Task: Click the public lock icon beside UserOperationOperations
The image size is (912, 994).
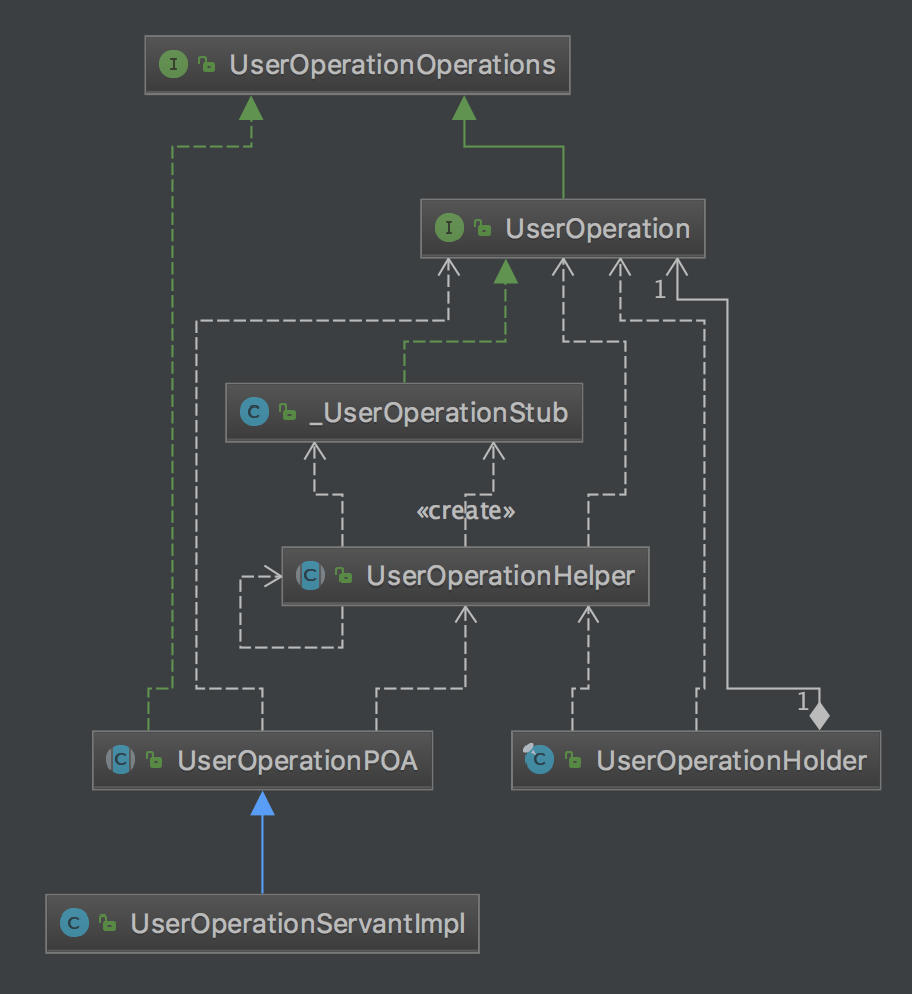Action: click(x=207, y=64)
